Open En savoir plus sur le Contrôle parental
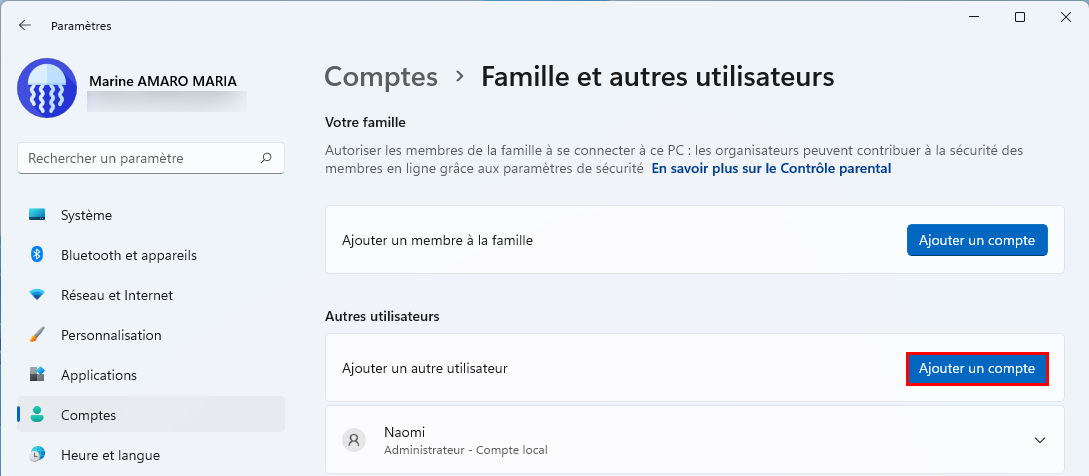1089x476 pixels. [x=771, y=168]
